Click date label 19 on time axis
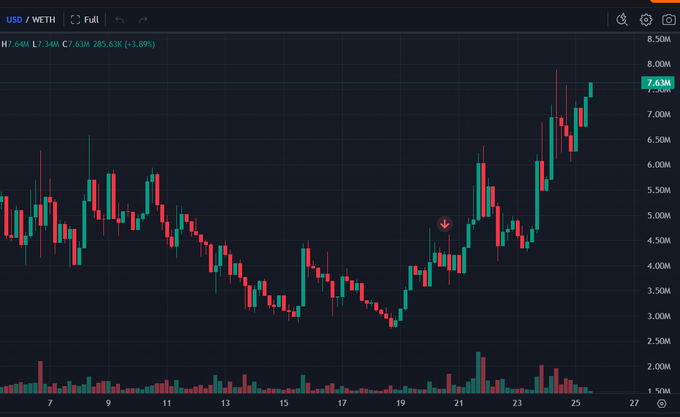This screenshot has height=417, width=680. click(400, 403)
